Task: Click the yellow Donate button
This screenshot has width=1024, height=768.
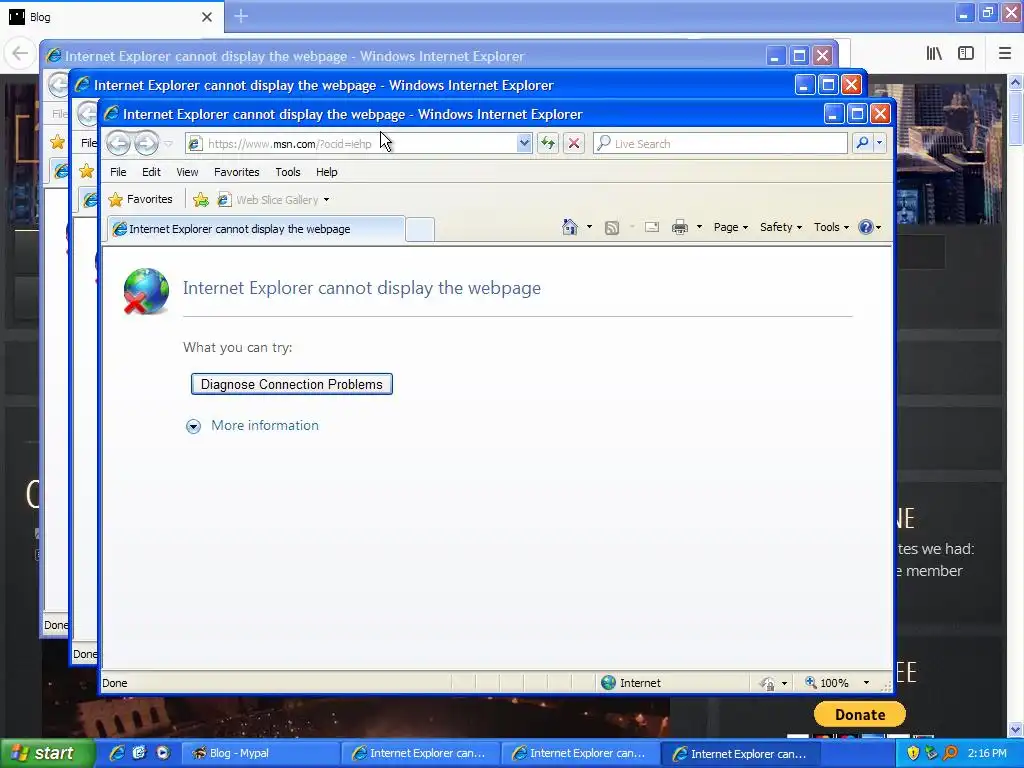Action: [x=859, y=714]
